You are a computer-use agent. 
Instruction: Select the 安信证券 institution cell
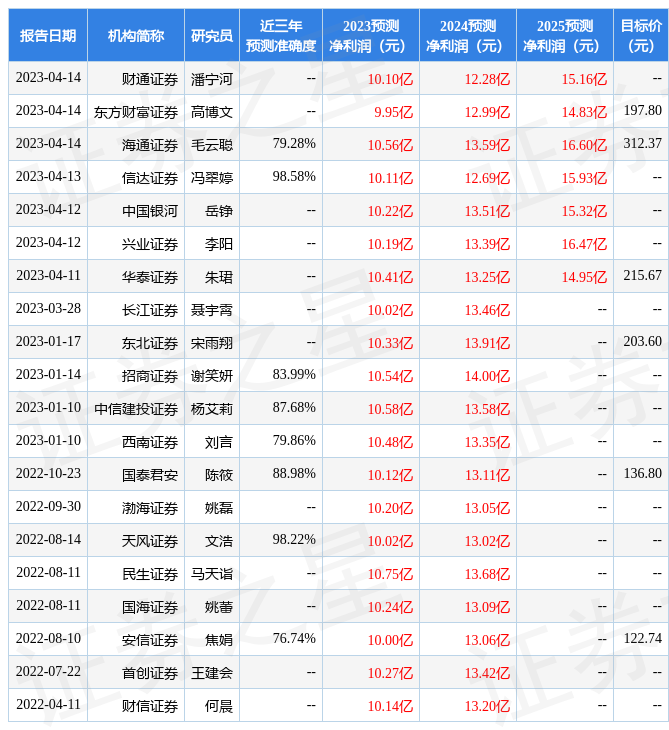[135, 640]
